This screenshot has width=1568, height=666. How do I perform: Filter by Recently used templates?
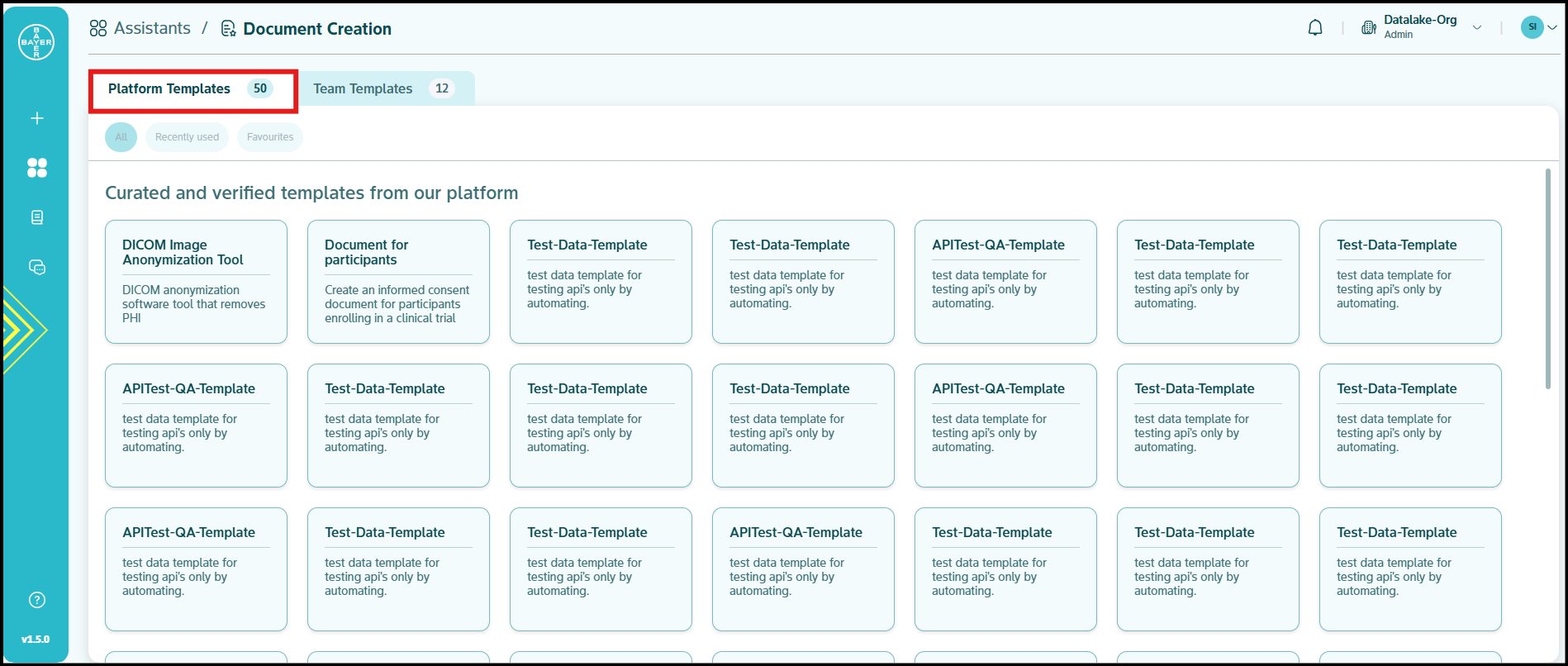pyautogui.click(x=187, y=137)
